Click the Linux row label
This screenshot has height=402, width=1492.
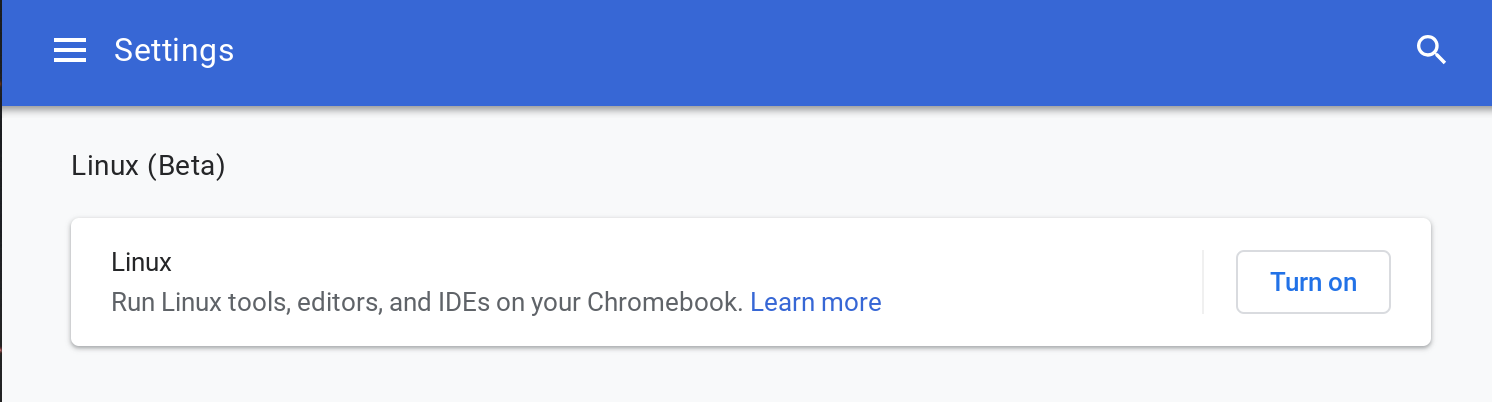coord(141,262)
